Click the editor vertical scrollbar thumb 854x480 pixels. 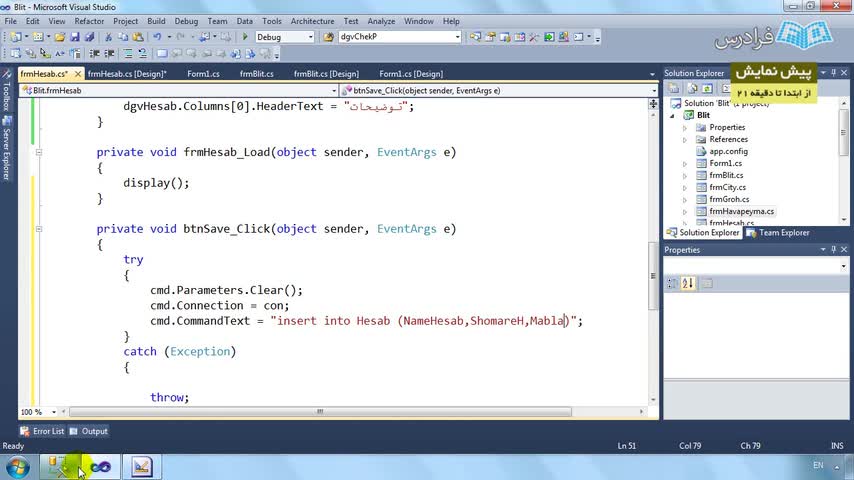pyautogui.click(x=653, y=276)
